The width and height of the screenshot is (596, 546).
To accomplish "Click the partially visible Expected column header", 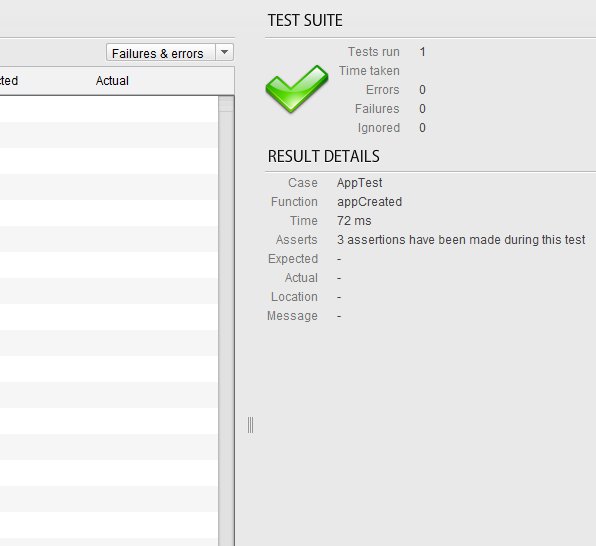I will [x=9, y=81].
